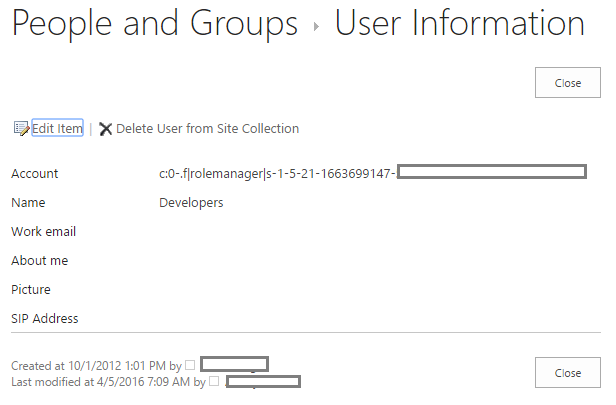
Task: Click the Work email field label
Action: [x=43, y=232]
